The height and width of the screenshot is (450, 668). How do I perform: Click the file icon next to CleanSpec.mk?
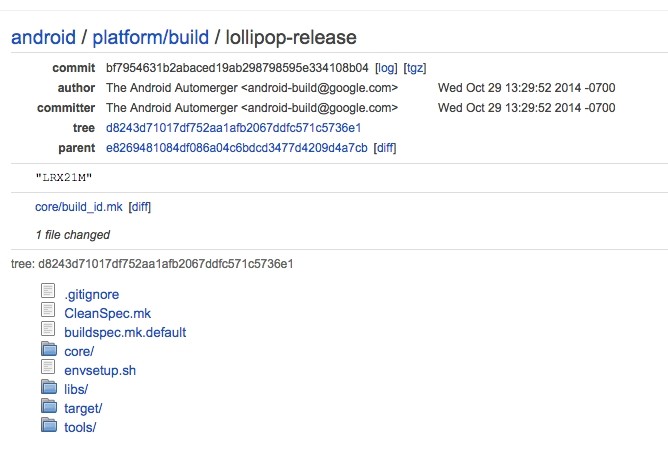(x=49, y=311)
